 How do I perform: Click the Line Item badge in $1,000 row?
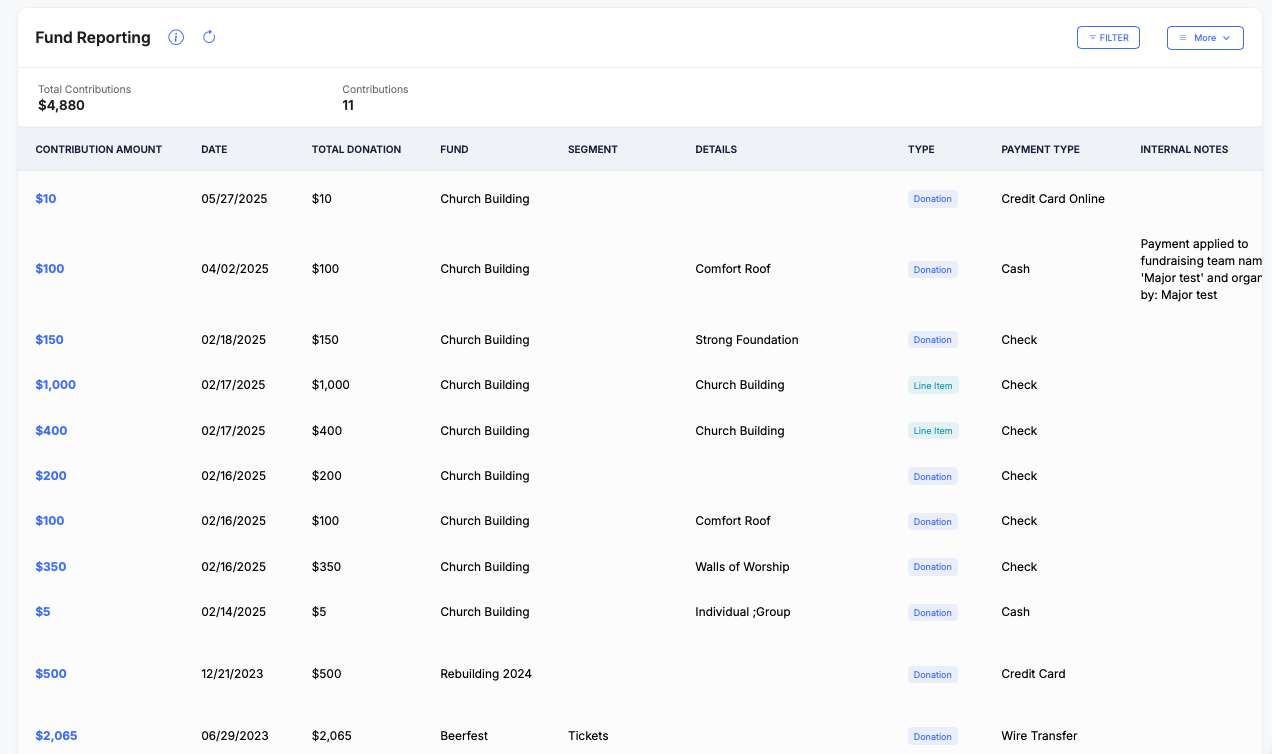pyautogui.click(x=933, y=385)
